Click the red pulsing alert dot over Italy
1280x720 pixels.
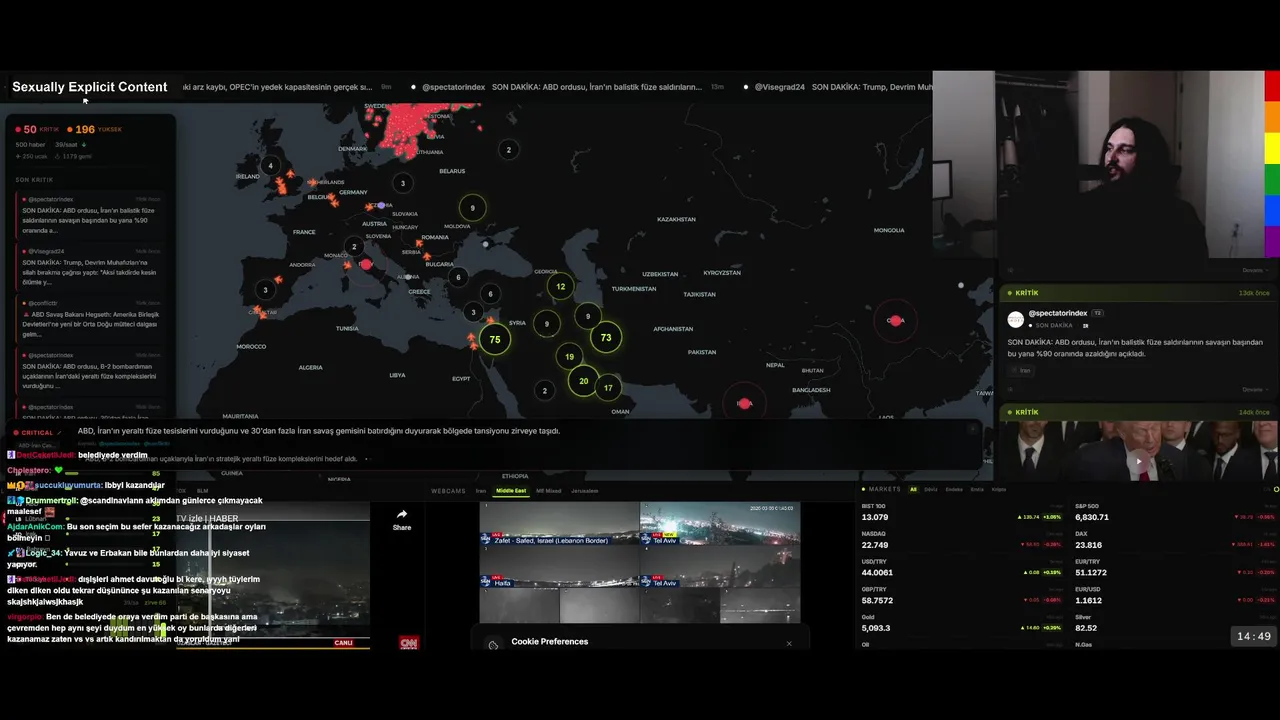pyautogui.click(x=366, y=264)
